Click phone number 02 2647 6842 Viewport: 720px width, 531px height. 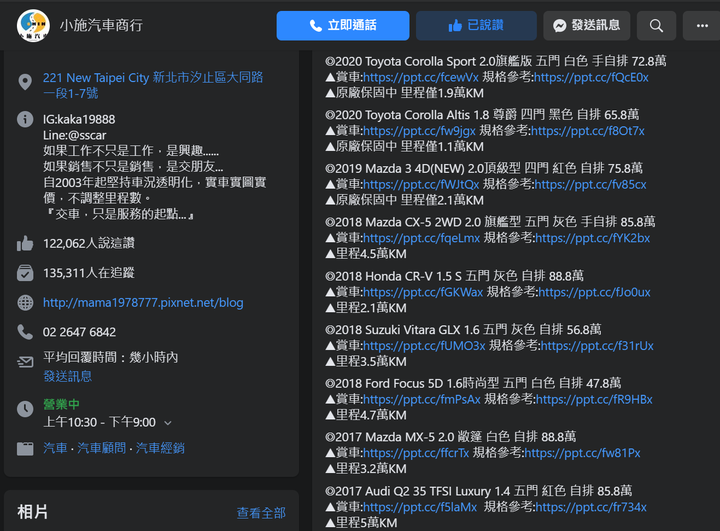click(79, 332)
